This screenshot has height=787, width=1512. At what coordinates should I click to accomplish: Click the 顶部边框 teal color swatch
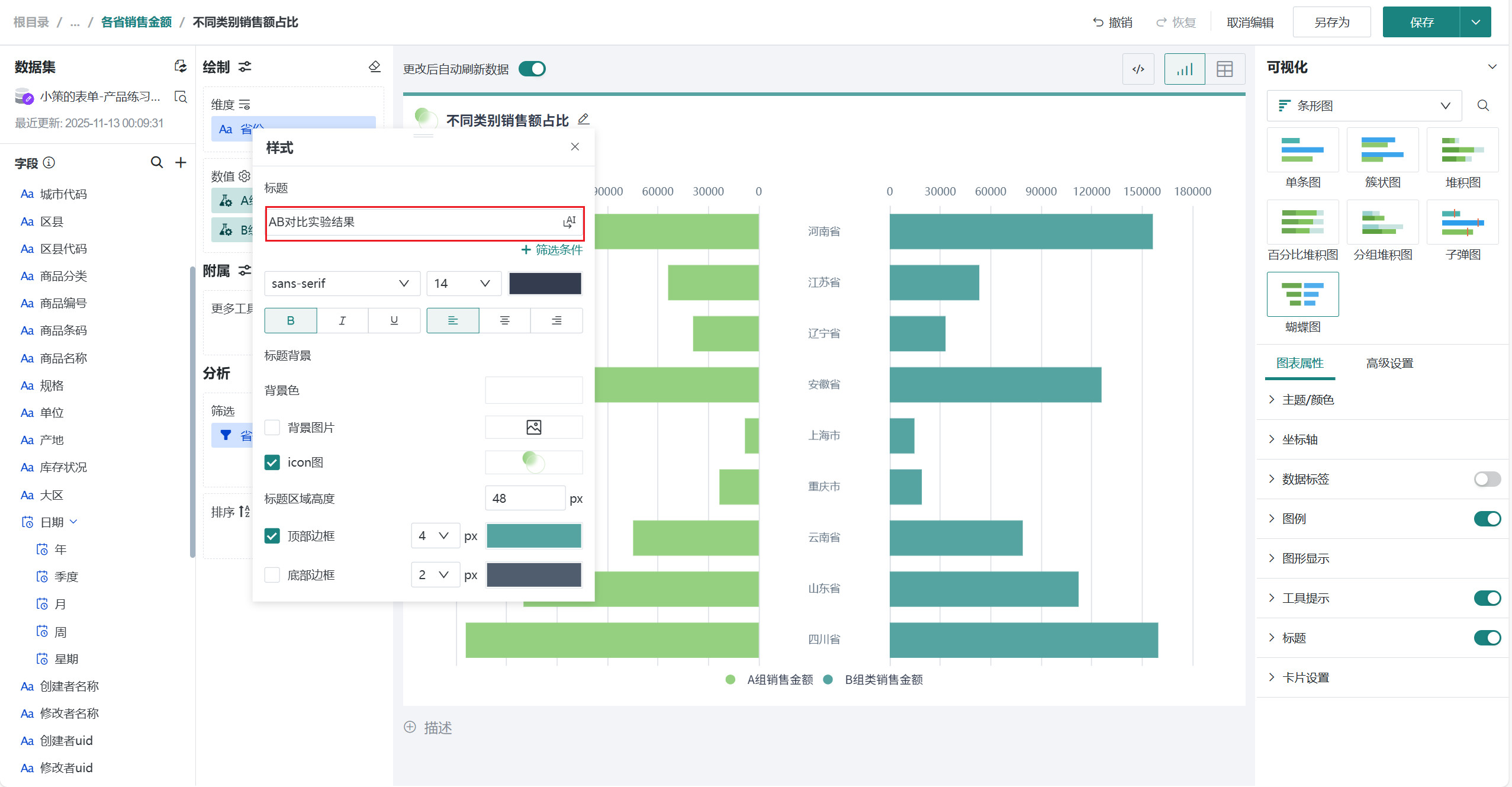point(533,536)
